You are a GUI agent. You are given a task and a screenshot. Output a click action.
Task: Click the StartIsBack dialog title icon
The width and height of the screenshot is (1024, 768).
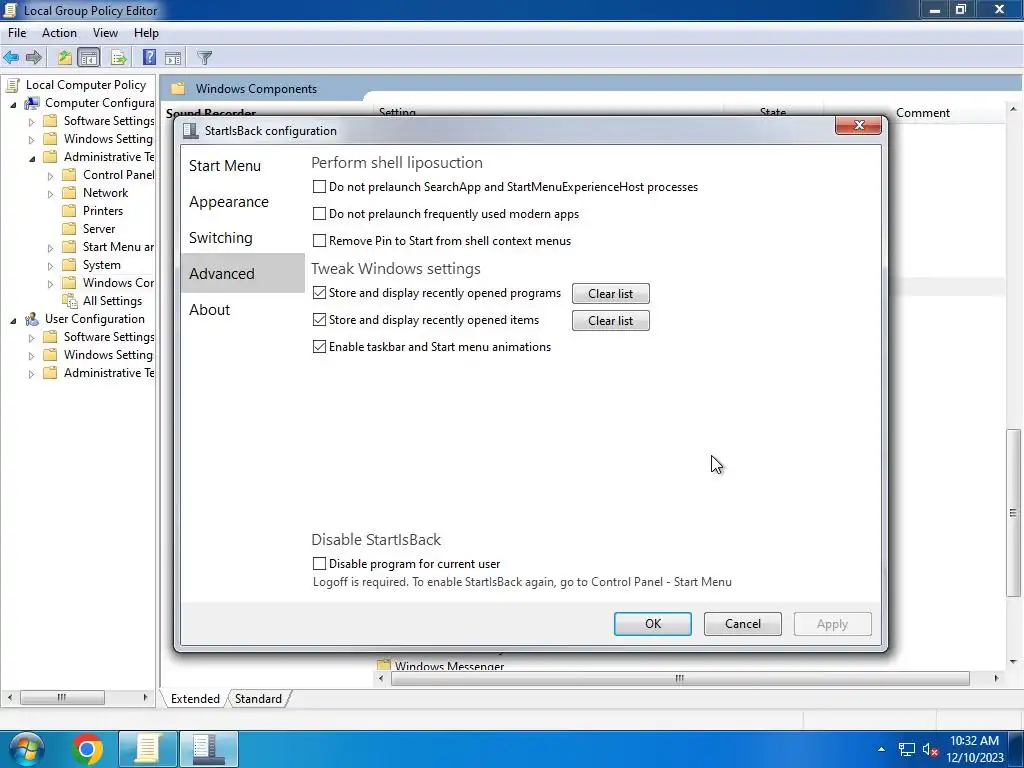[190, 131]
